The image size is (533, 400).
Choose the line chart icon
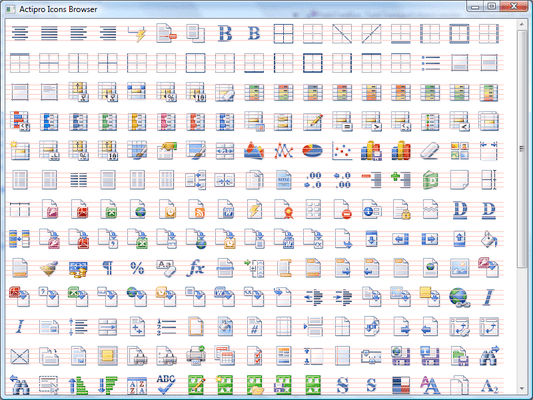click(283, 151)
